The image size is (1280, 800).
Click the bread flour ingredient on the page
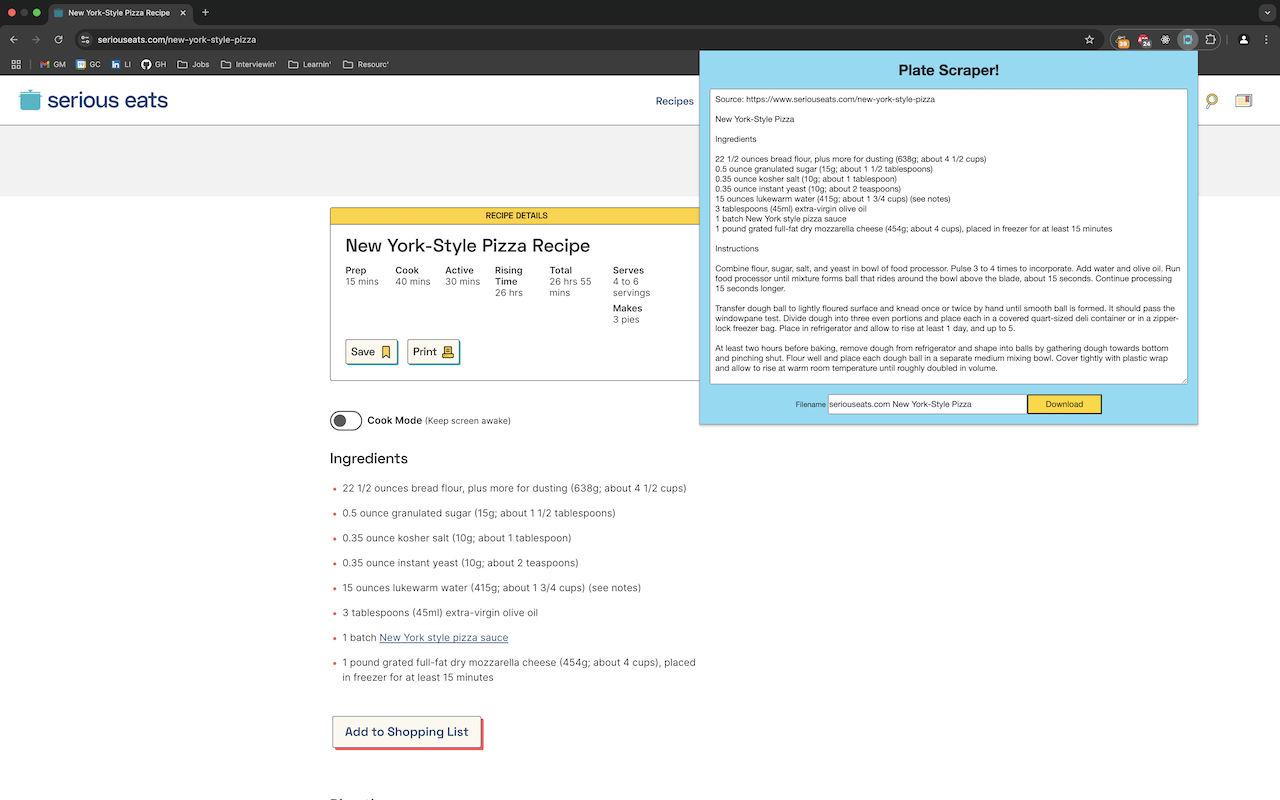point(514,489)
